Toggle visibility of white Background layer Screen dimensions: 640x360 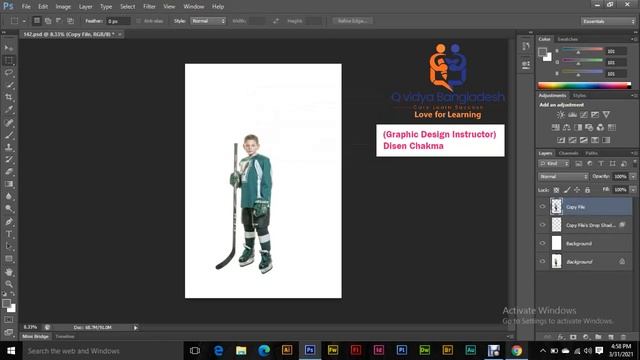tap(542, 243)
